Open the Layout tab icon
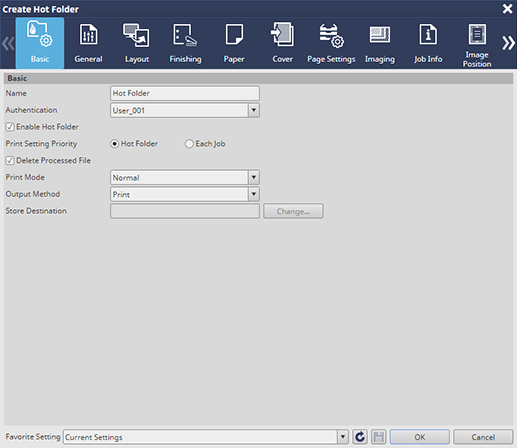The height and width of the screenshot is (448, 517). (136, 35)
